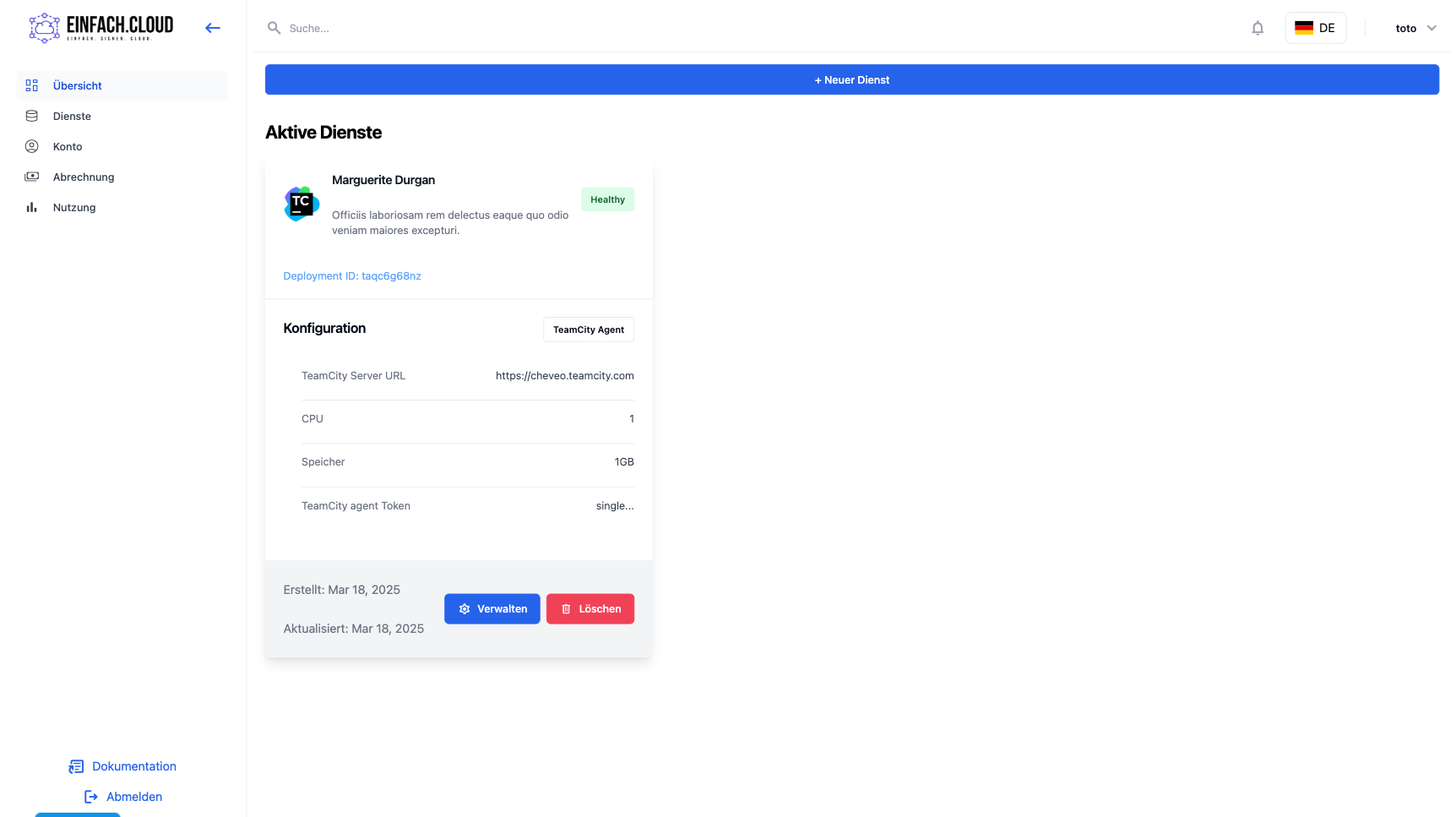This screenshot has width=1456, height=817.
Task: Click the Abrechnung billing icon
Action: [32, 177]
